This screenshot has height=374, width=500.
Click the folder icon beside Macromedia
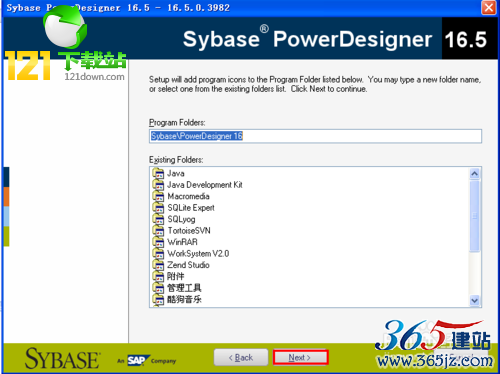pos(158,196)
